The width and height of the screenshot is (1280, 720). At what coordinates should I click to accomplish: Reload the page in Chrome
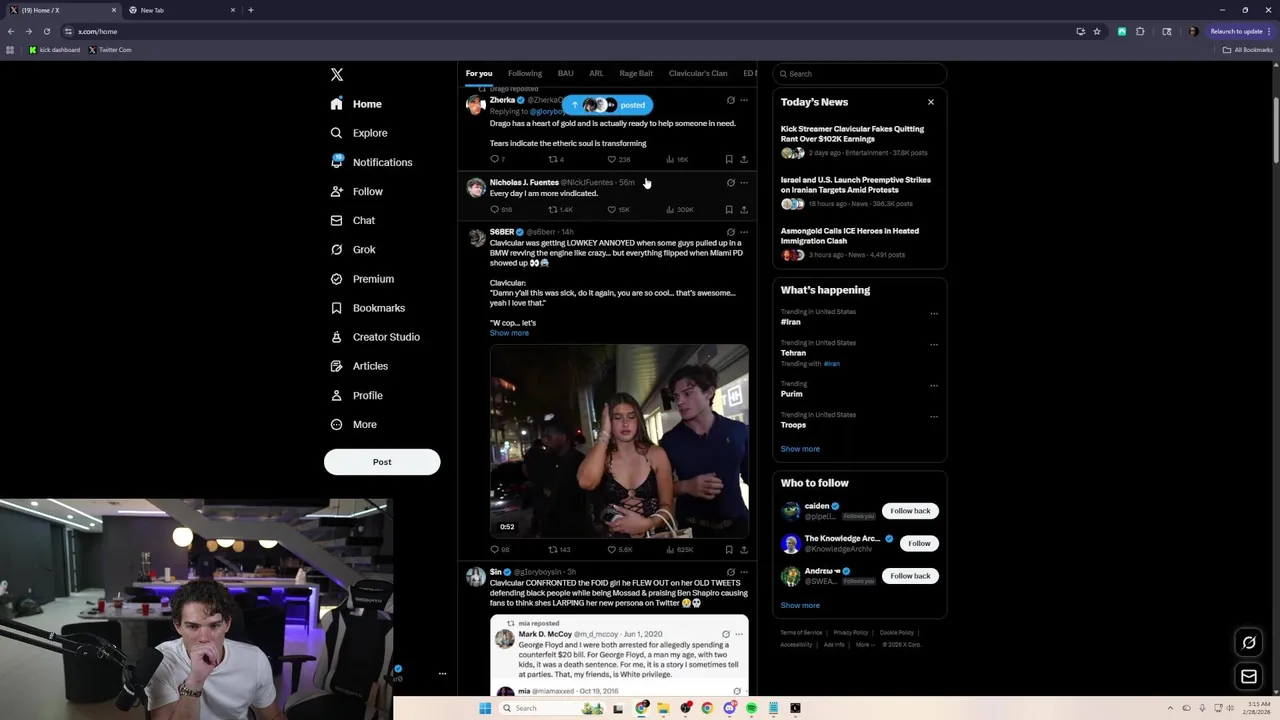(46, 31)
